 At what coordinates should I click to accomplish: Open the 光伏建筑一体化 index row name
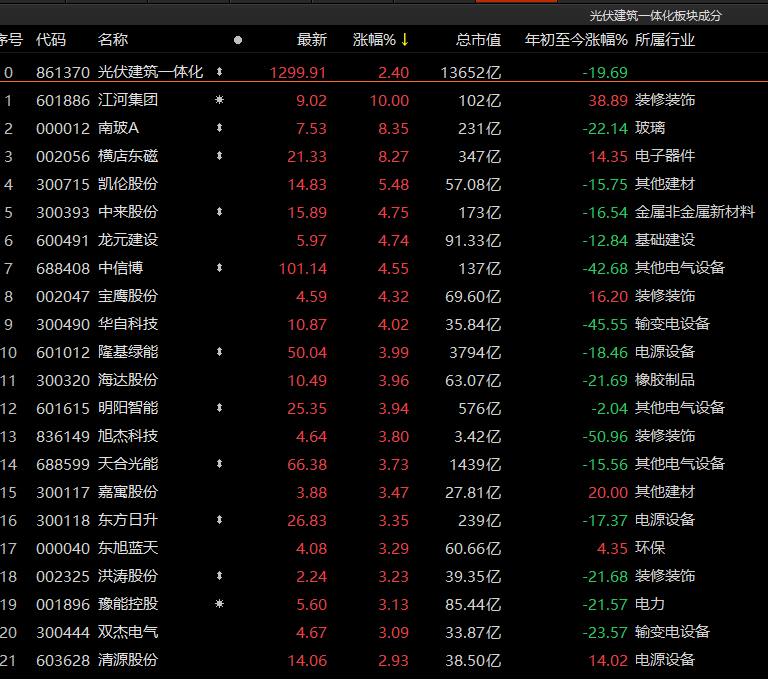[150, 72]
